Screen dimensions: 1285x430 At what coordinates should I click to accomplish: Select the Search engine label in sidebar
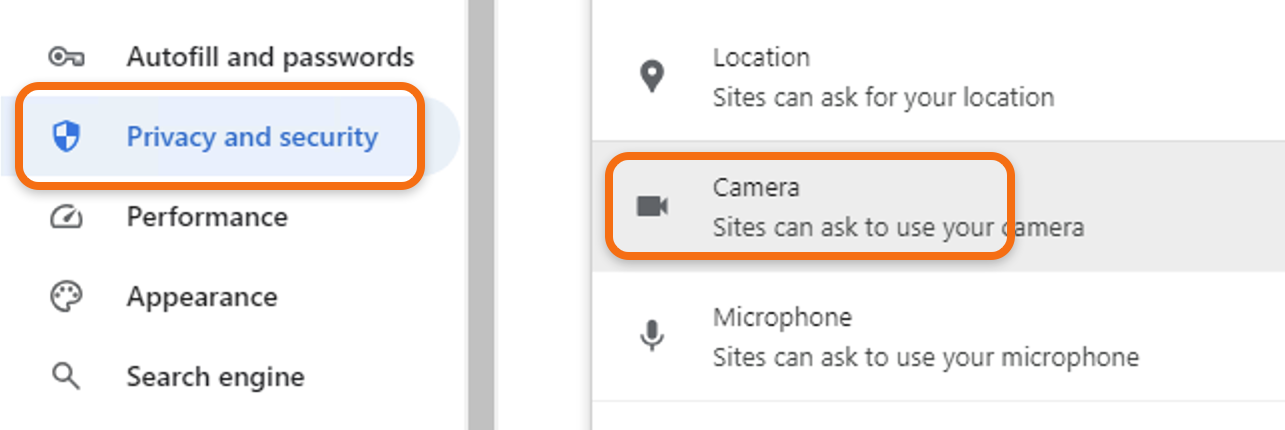(215, 377)
